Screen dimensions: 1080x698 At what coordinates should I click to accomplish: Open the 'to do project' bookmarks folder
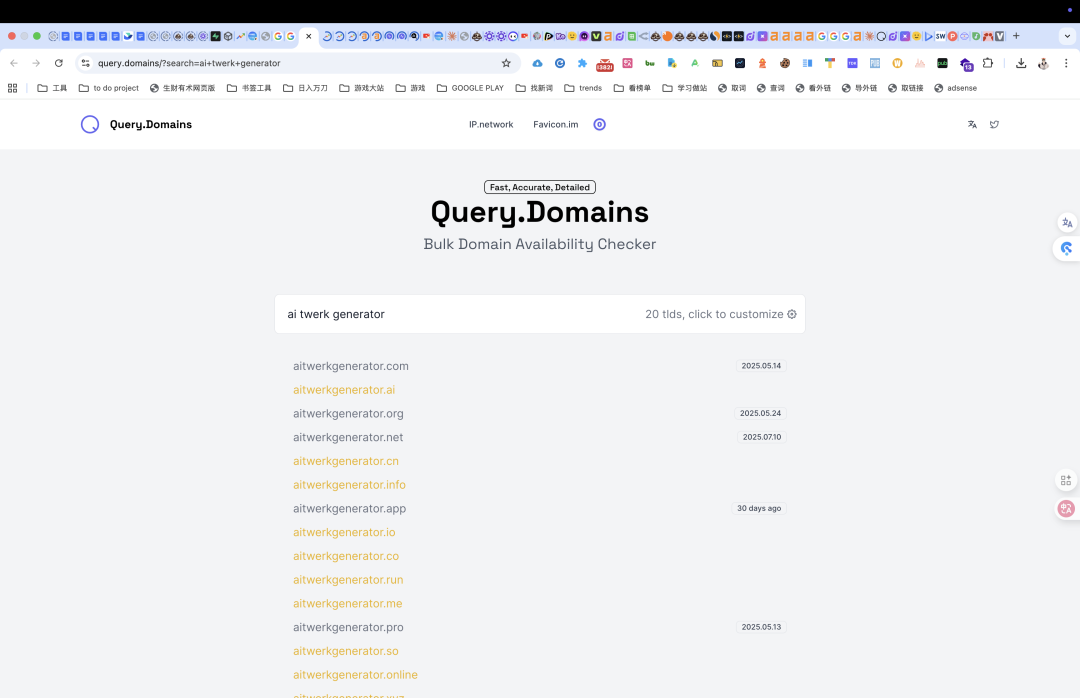coord(109,88)
